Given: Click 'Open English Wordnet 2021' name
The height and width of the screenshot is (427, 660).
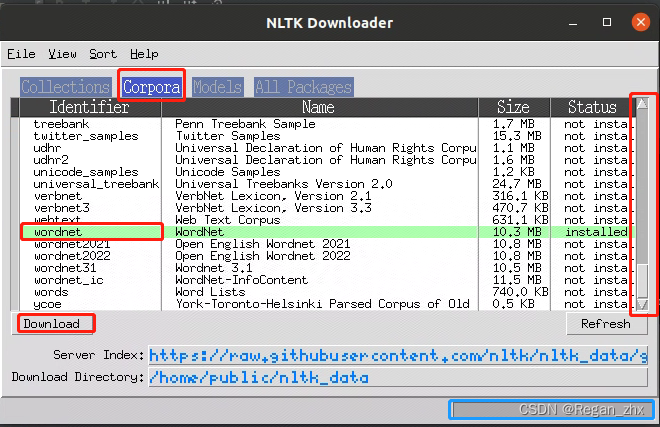Looking at the screenshot, I should 263,244.
